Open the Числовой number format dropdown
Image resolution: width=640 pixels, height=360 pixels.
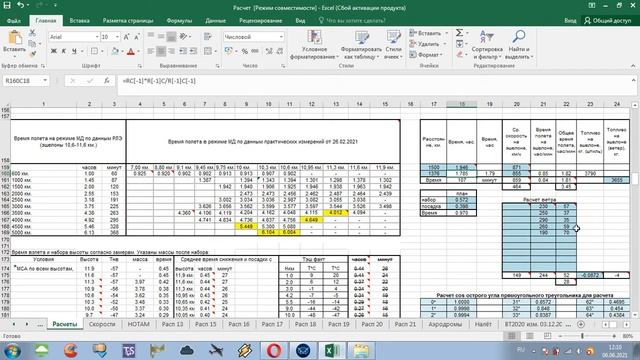coord(281,37)
